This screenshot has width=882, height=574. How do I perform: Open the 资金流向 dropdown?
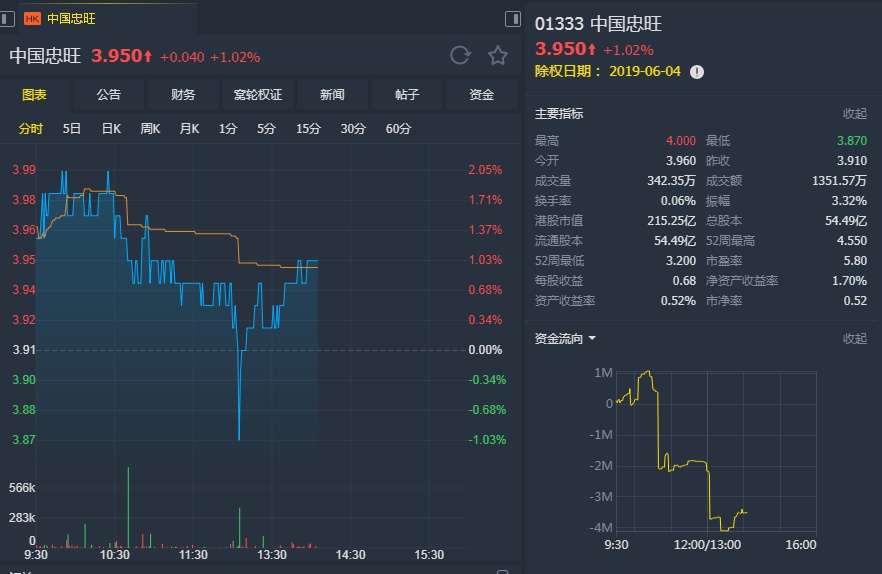pyautogui.click(x=592, y=338)
